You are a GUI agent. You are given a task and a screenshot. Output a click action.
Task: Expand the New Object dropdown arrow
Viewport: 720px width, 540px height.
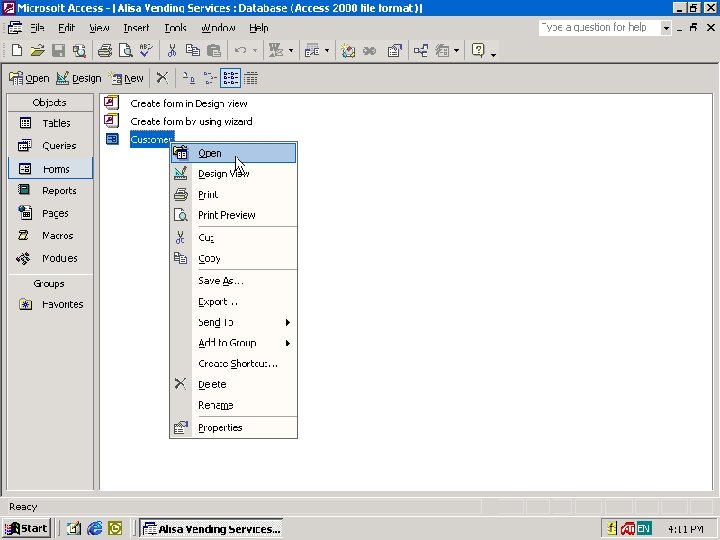pyautogui.click(x=456, y=51)
